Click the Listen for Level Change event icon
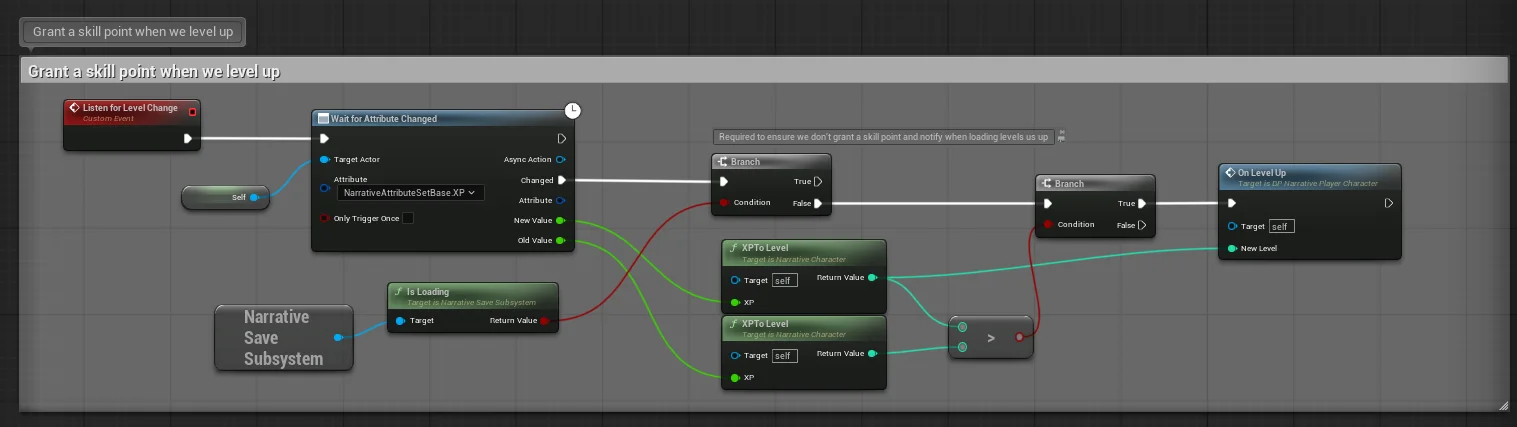1517x427 pixels. click(x=74, y=108)
